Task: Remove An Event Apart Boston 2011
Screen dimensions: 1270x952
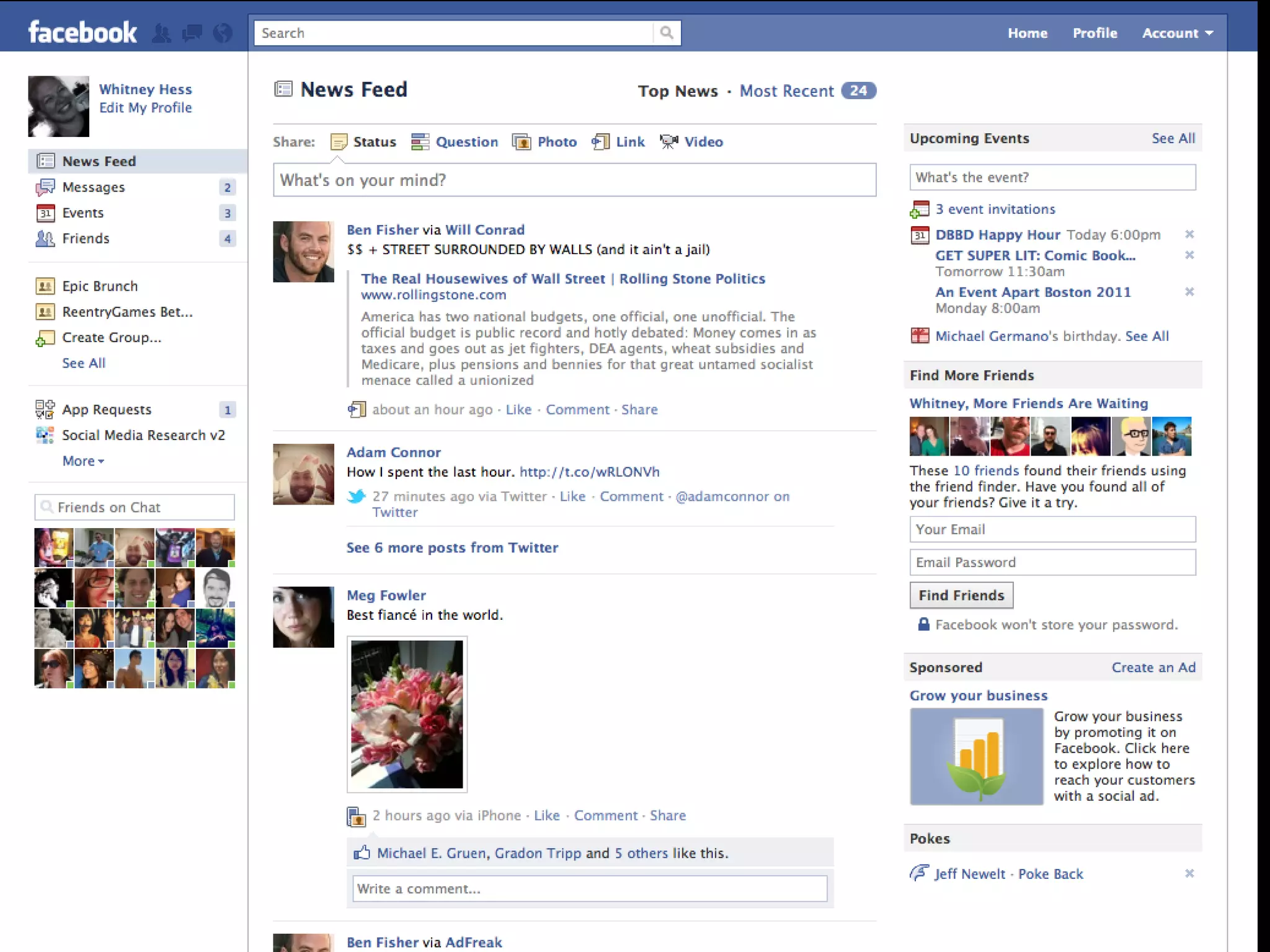Action: click(x=1189, y=291)
